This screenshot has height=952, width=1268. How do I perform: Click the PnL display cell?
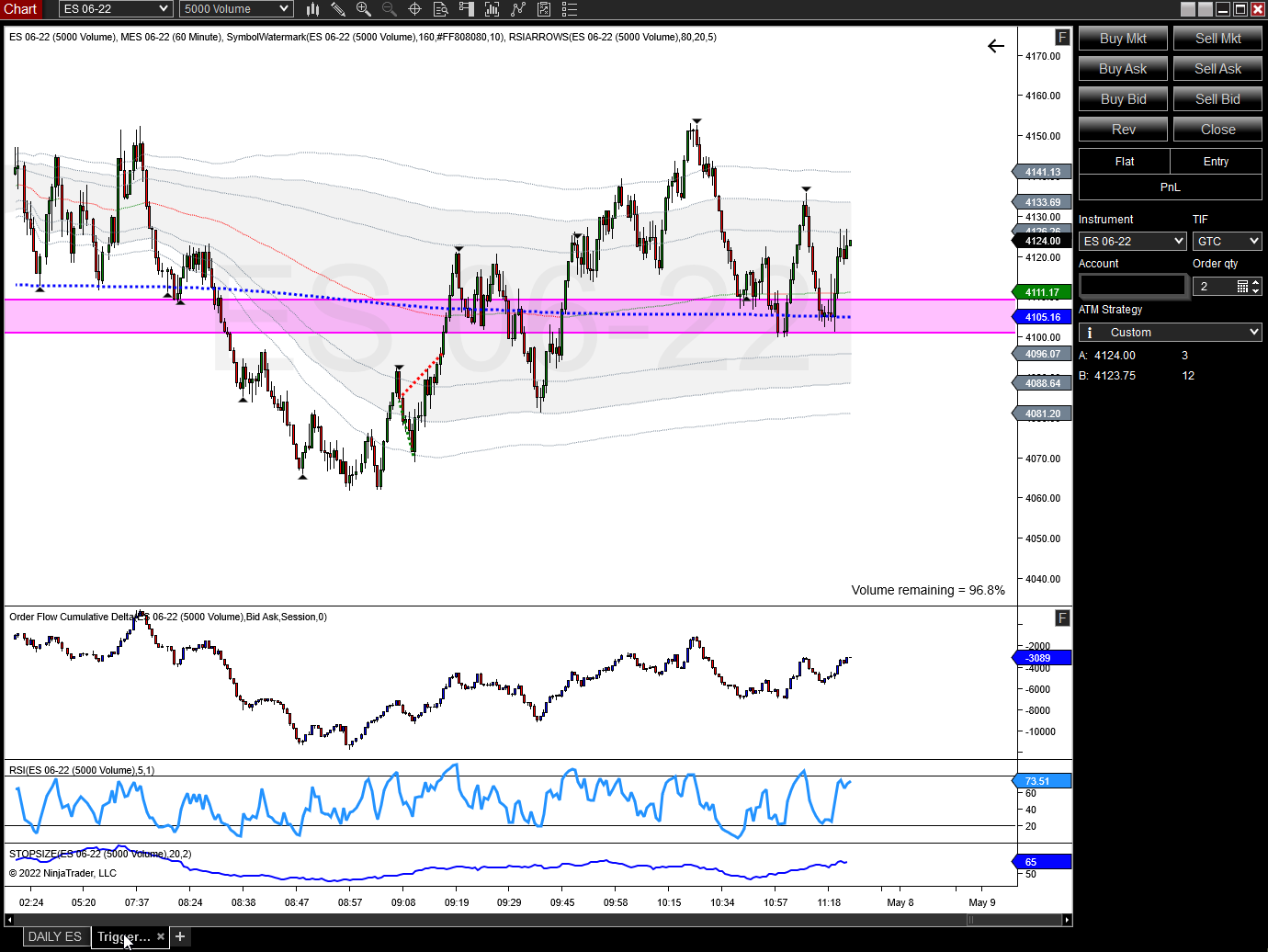tap(1170, 187)
